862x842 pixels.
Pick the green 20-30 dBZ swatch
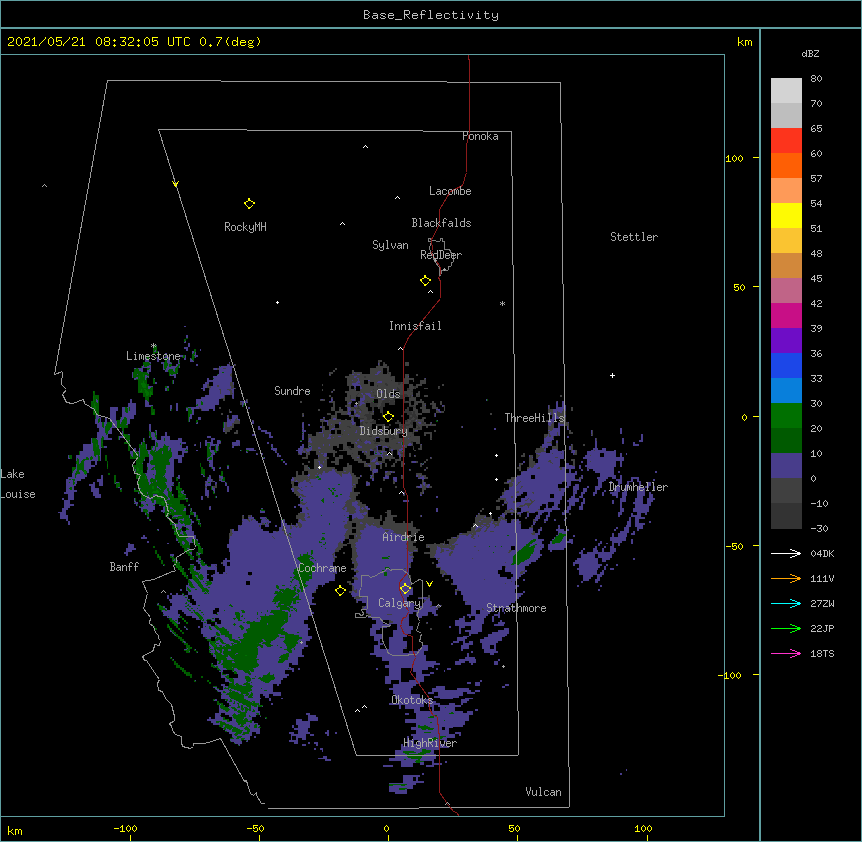click(786, 416)
